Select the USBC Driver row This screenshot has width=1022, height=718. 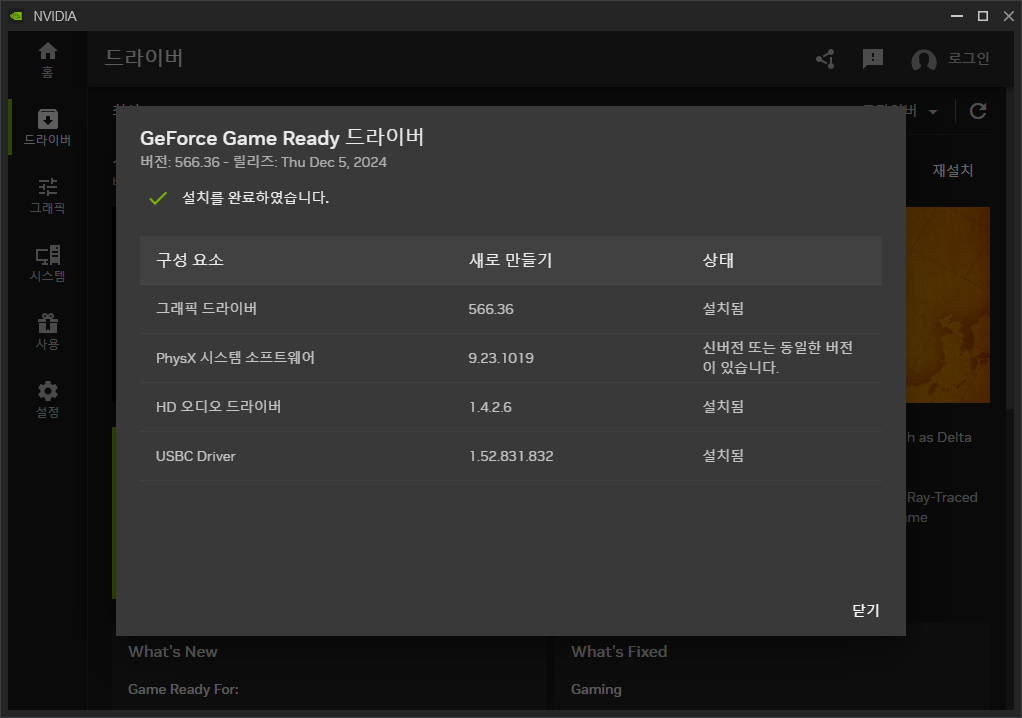coord(511,456)
